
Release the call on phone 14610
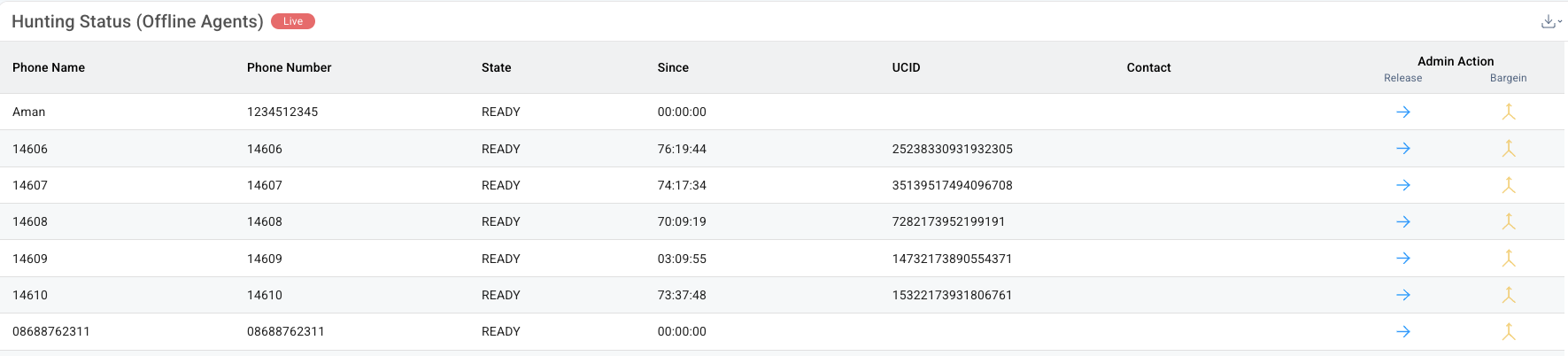click(1402, 295)
